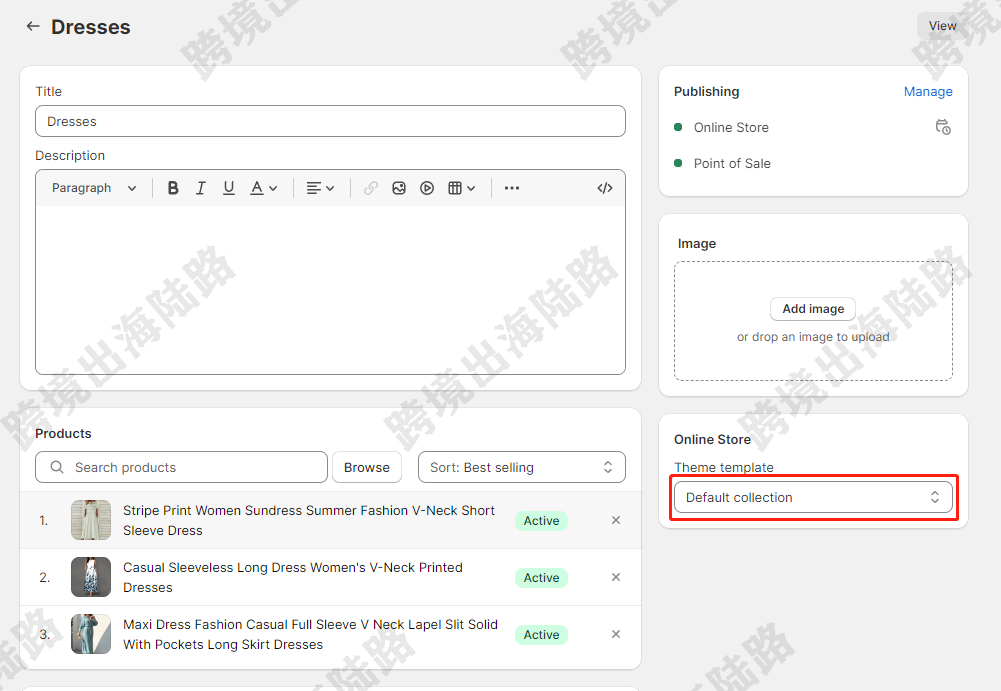Remove the Stripe Print Sundress product

(616, 520)
